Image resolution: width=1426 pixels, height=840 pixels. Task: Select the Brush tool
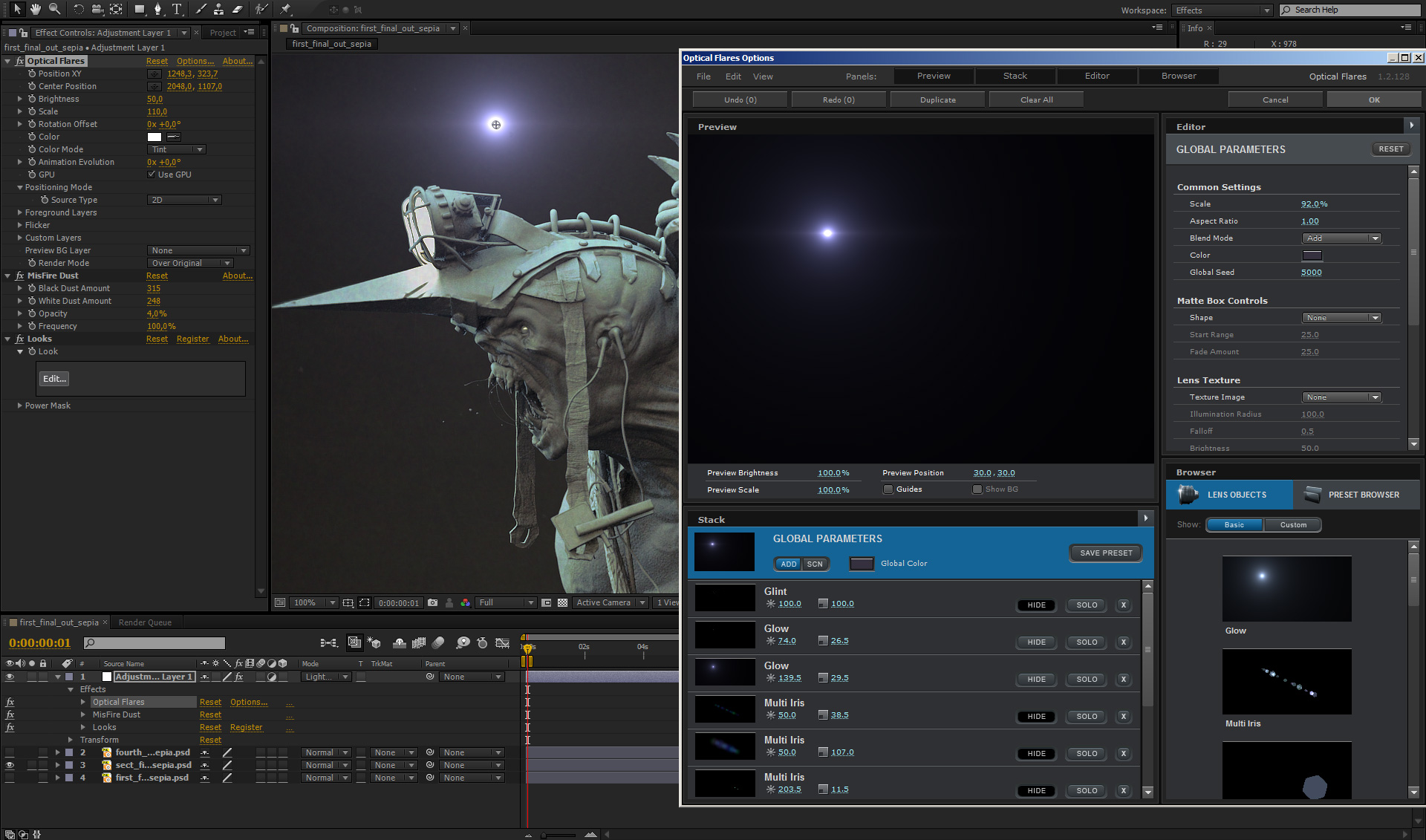[201, 9]
